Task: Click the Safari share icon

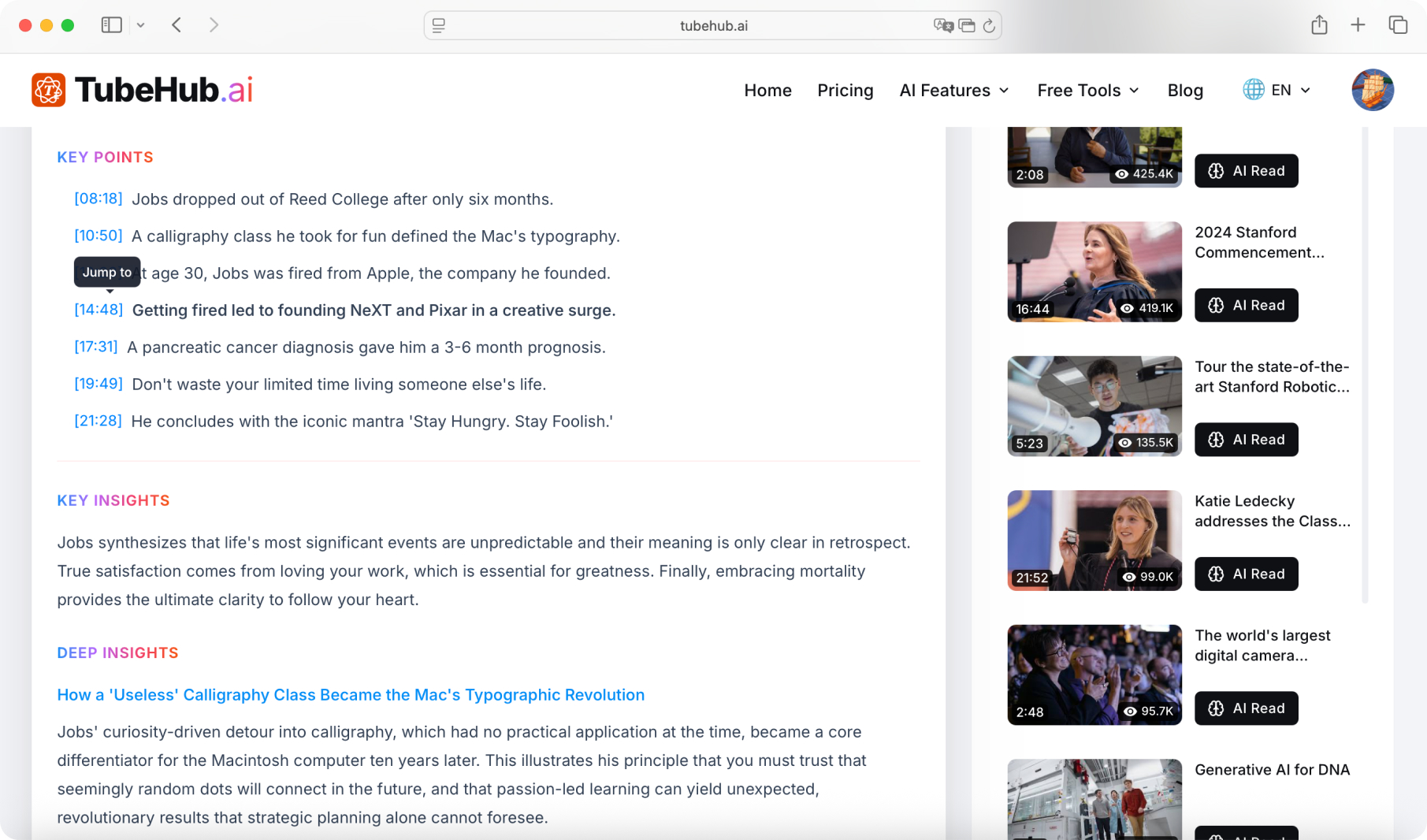Action: click(x=1319, y=25)
